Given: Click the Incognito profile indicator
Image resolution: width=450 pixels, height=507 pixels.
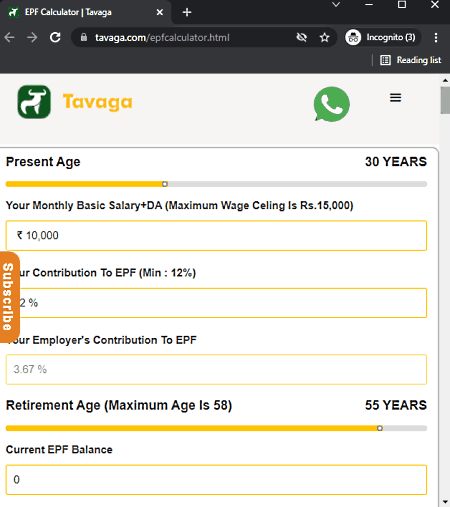Looking at the screenshot, I should click(x=382, y=37).
